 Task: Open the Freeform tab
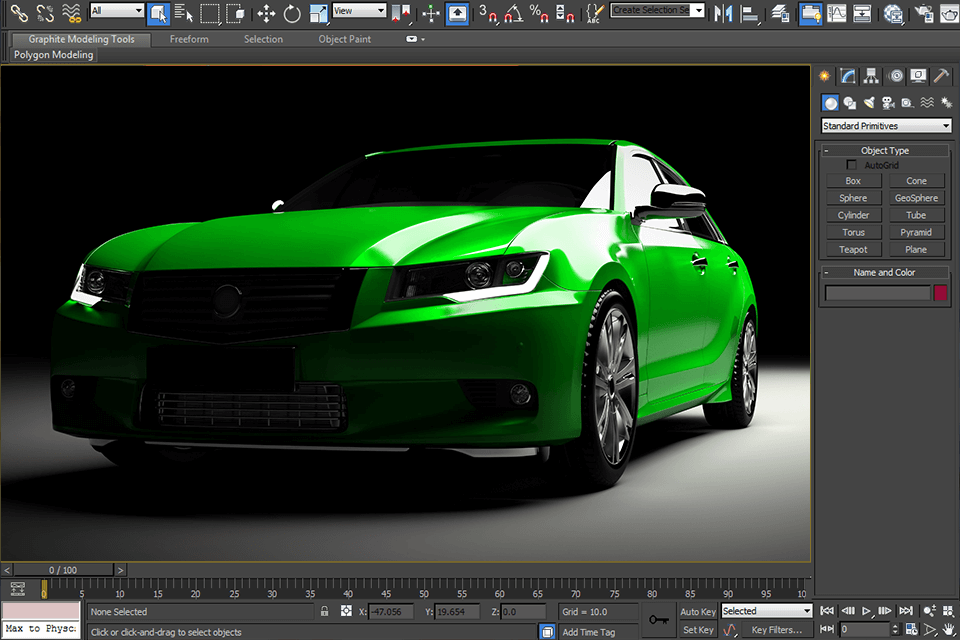click(x=189, y=39)
